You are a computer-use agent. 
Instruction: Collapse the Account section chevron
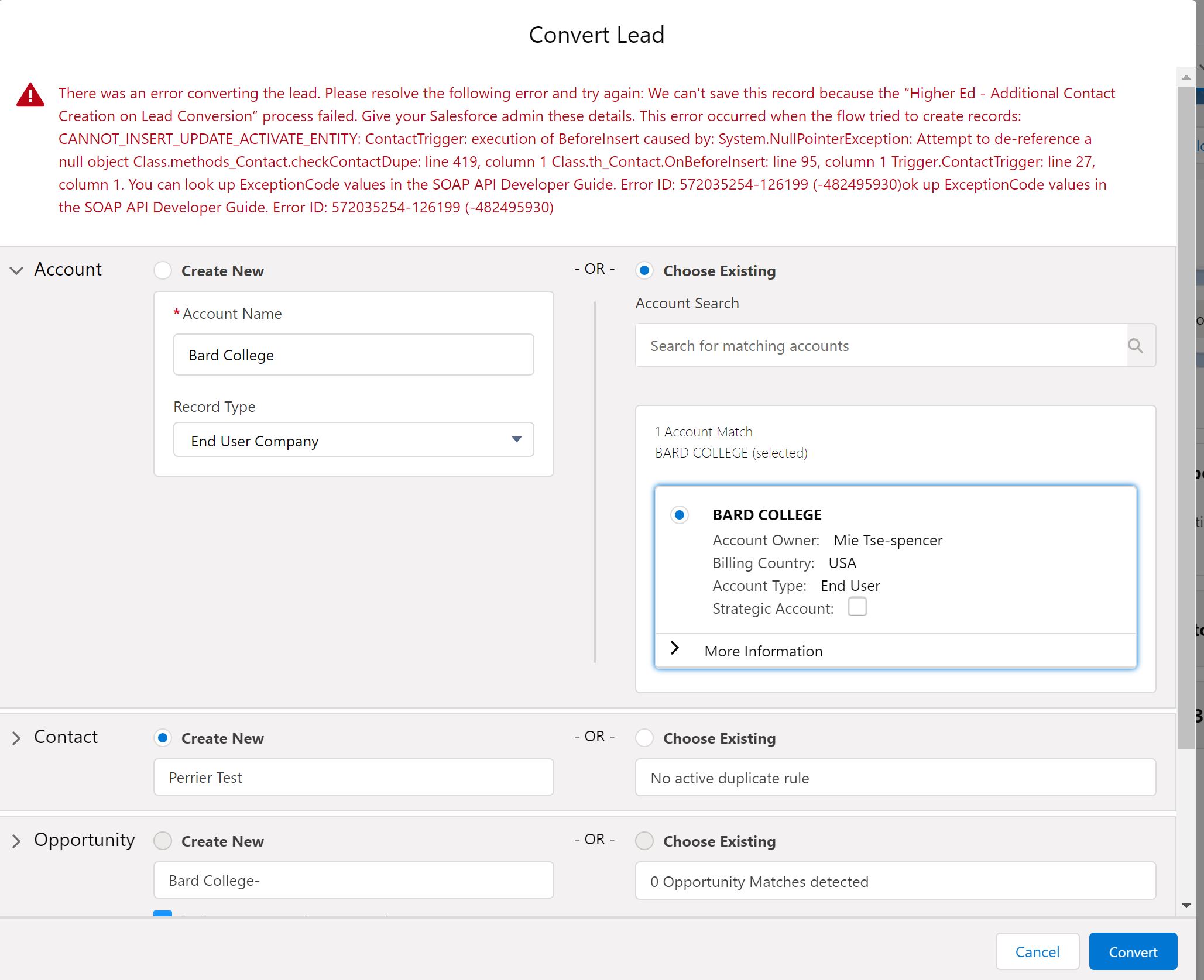pos(16,270)
